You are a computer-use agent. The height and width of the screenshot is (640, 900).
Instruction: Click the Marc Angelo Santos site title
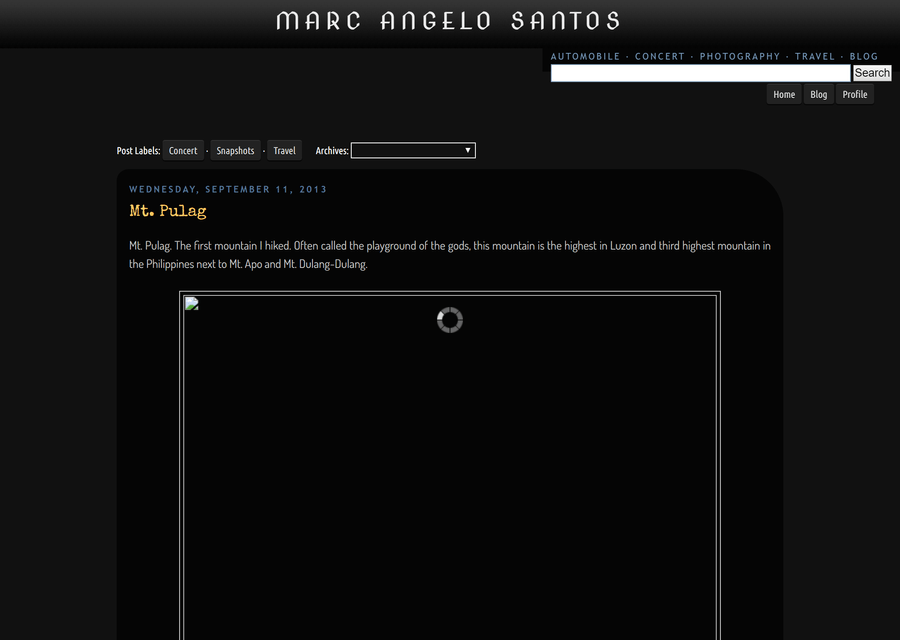coord(449,21)
